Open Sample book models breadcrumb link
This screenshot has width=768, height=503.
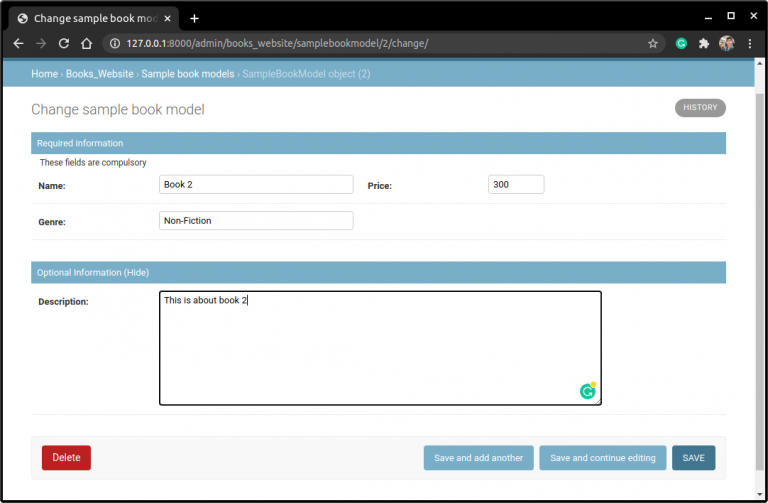[188, 74]
